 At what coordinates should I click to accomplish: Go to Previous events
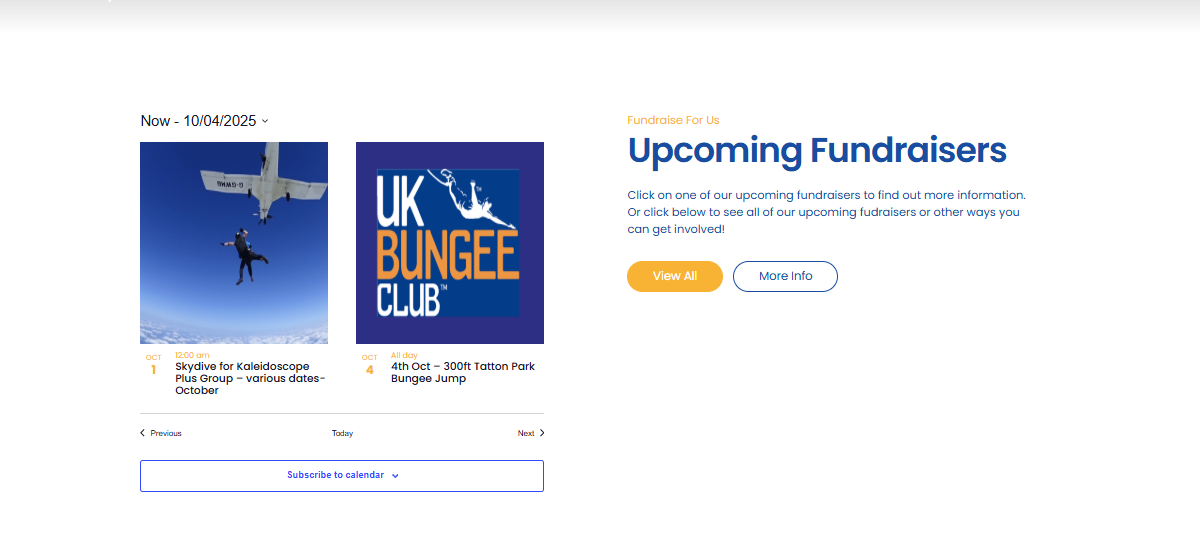[165, 433]
